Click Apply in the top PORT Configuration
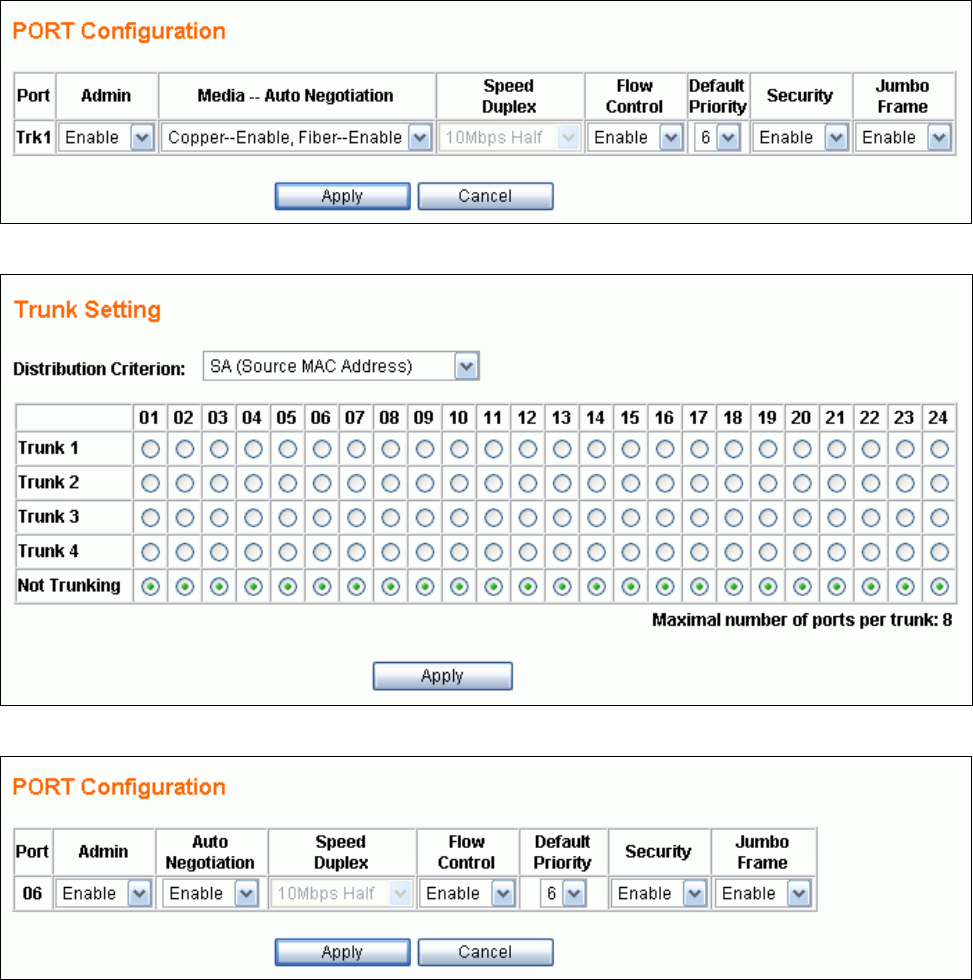The height and width of the screenshot is (980, 973). [342, 196]
